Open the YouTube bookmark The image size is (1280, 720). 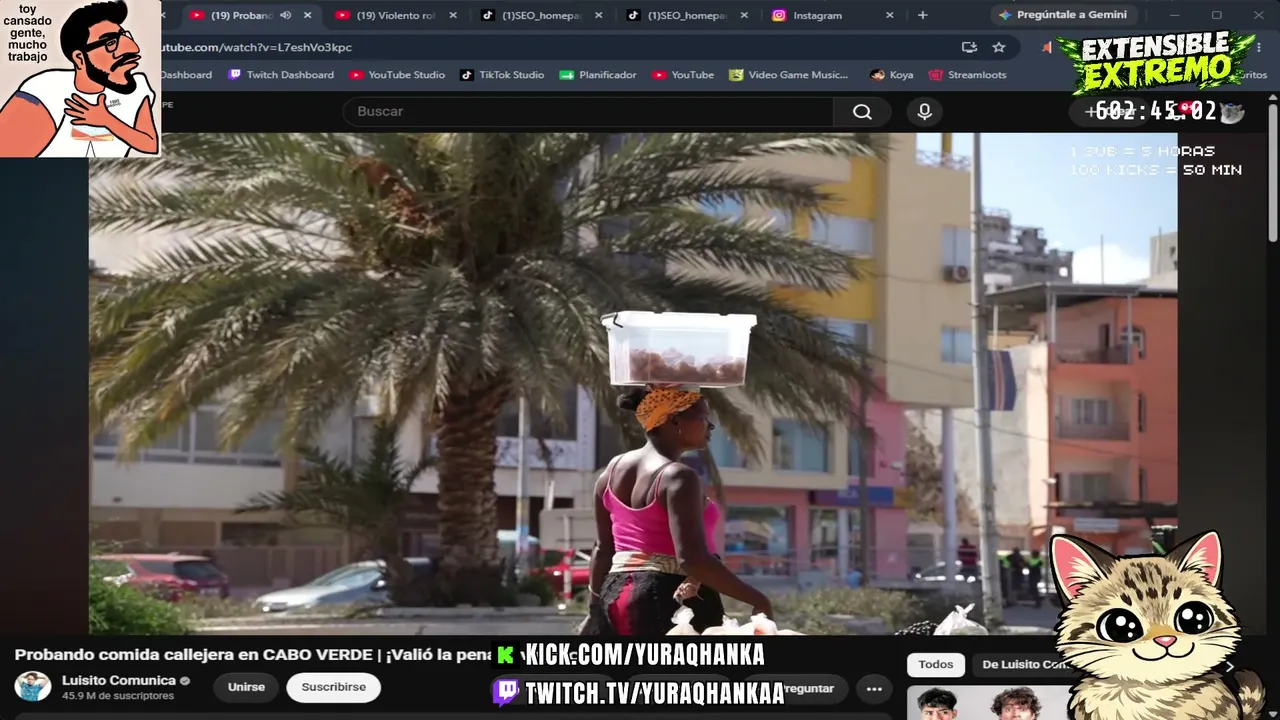pyautogui.click(x=683, y=75)
